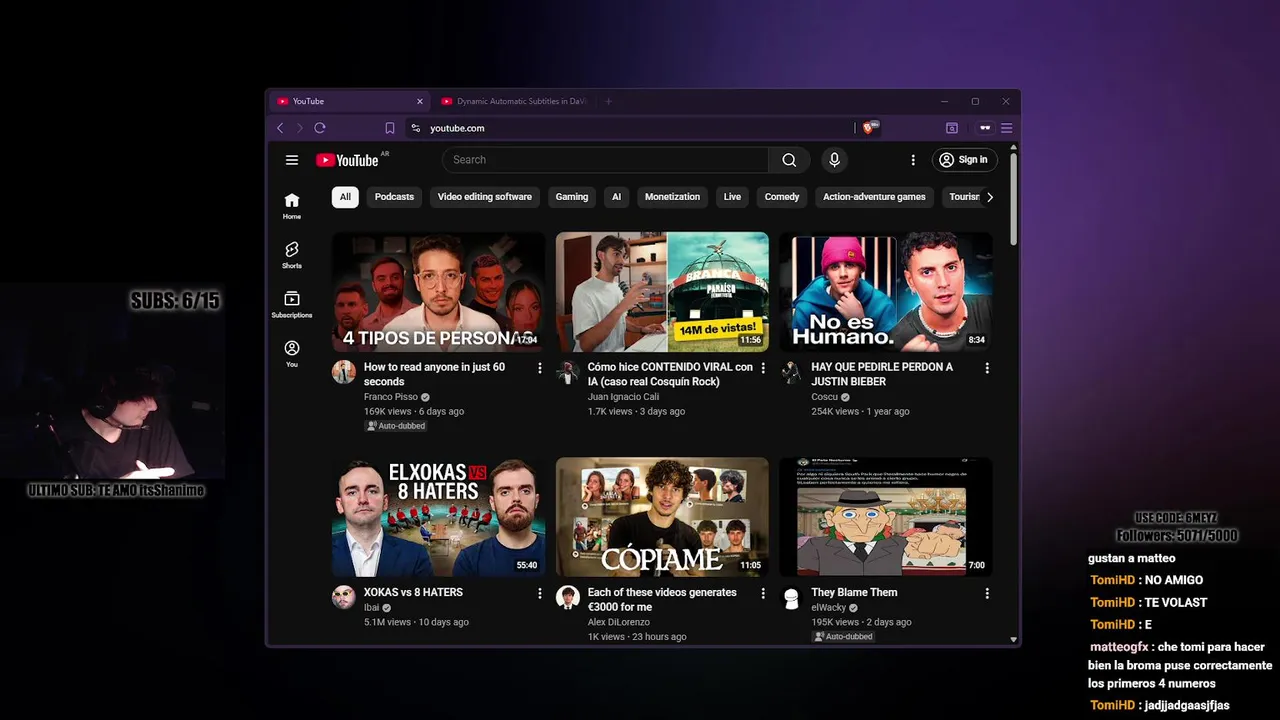The width and height of the screenshot is (1280, 720).
Task: Open '14M de vistas' video thumbnail
Action: click(662, 292)
